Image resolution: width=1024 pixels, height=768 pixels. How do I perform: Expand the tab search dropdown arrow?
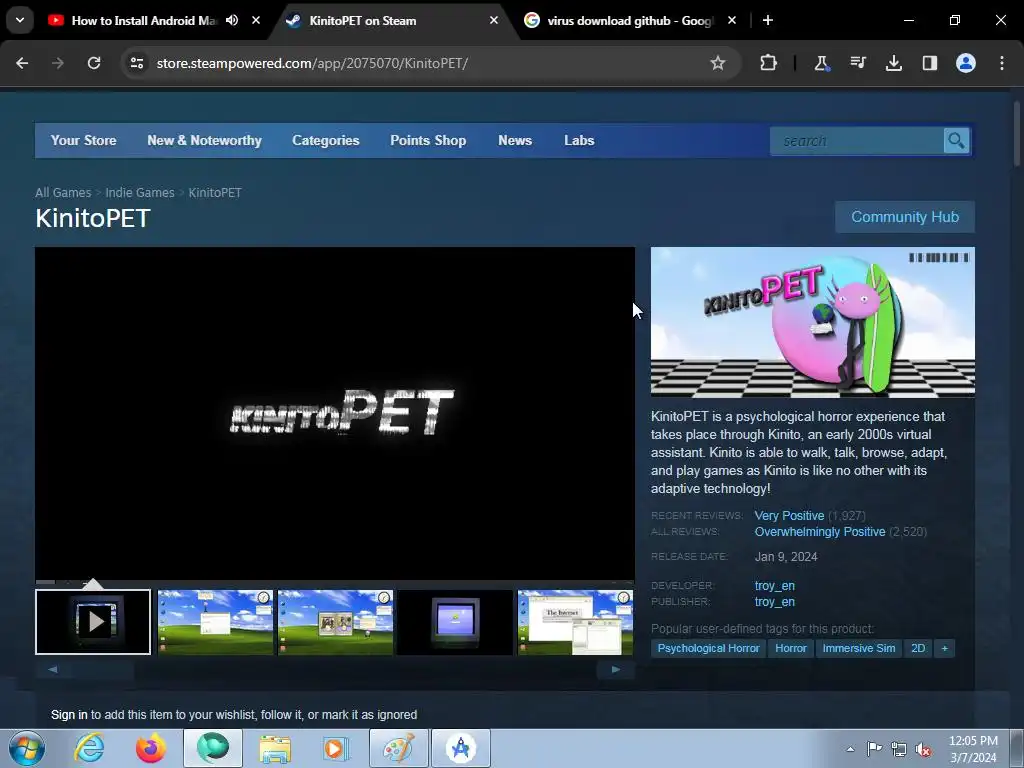pyautogui.click(x=20, y=20)
